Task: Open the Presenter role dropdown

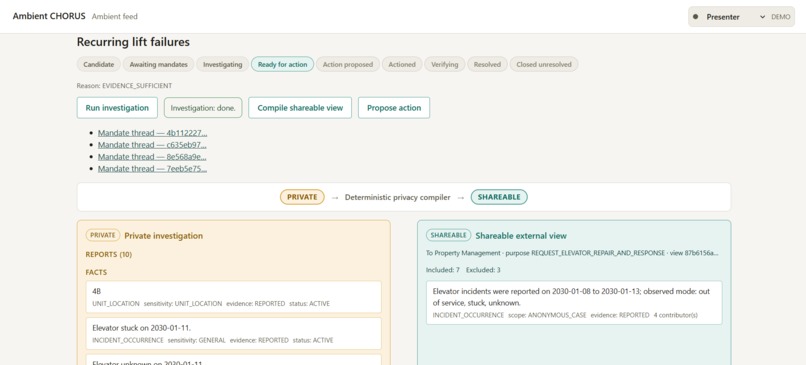Action: point(729,17)
